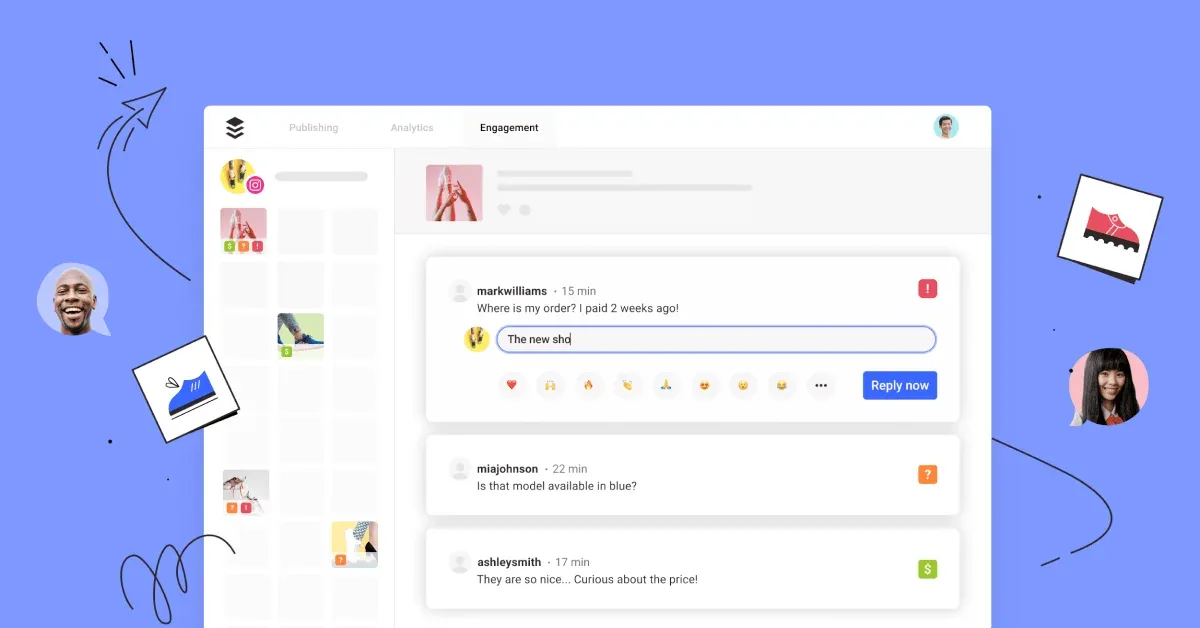
Task: Insert the raising hands emoji
Action: click(x=550, y=385)
